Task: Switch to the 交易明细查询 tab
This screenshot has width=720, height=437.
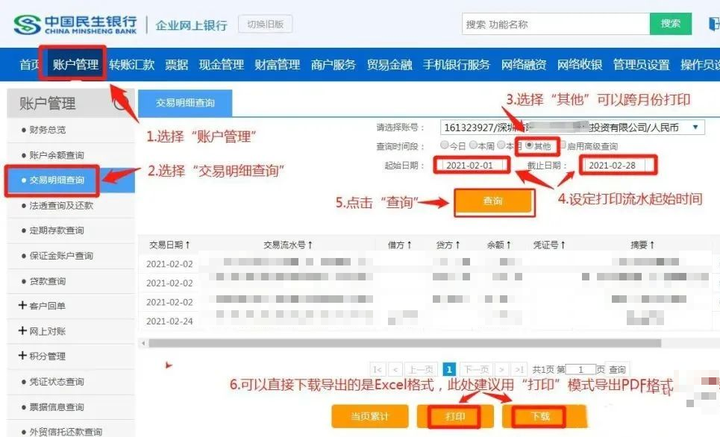Action: pyautogui.click(x=185, y=103)
